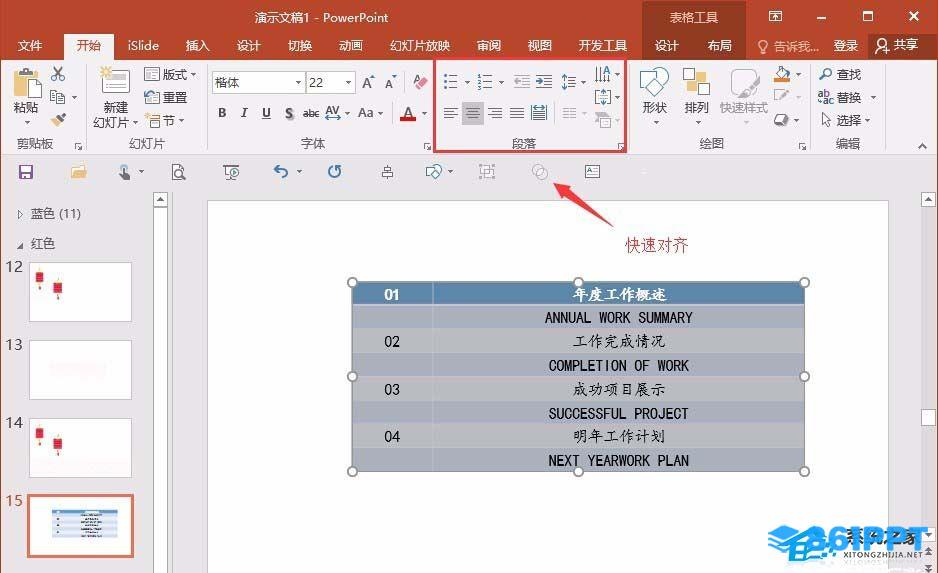Open the File (文件) tab
Viewport: 938px width, 573px height.
point(30,45)
